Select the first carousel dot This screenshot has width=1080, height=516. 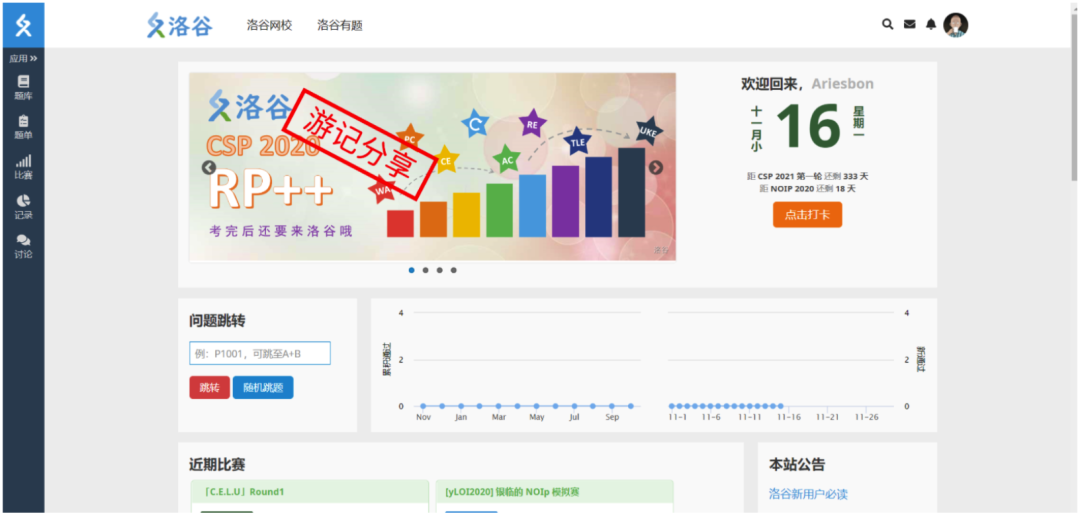pyautogui.click(x=411, y=270)
